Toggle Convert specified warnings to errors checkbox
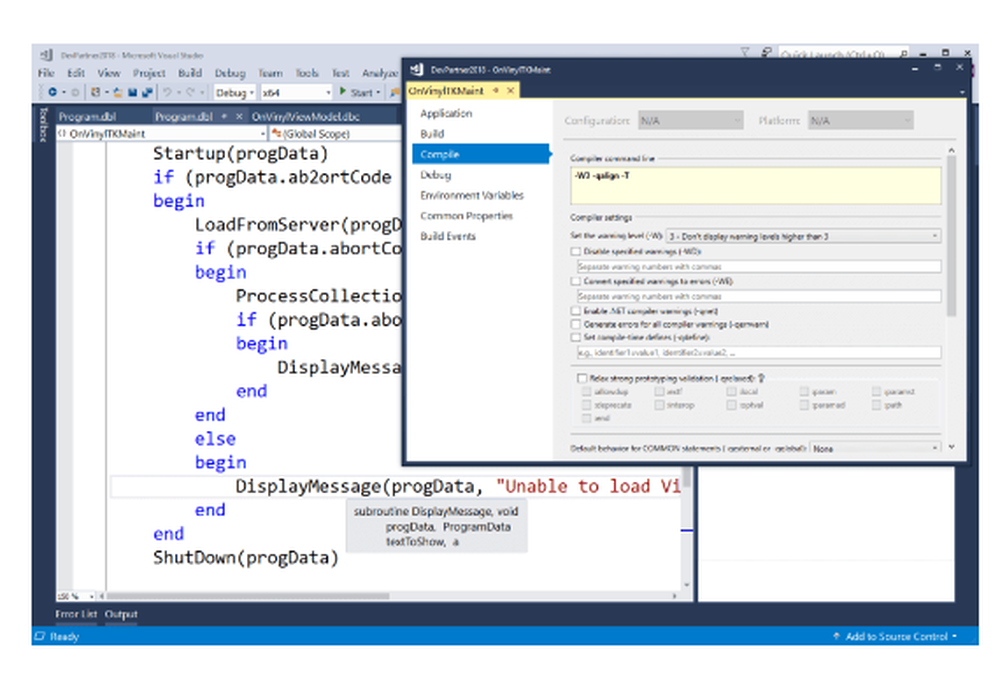Viewport: 1000px width, 682px height. [576, 281]
